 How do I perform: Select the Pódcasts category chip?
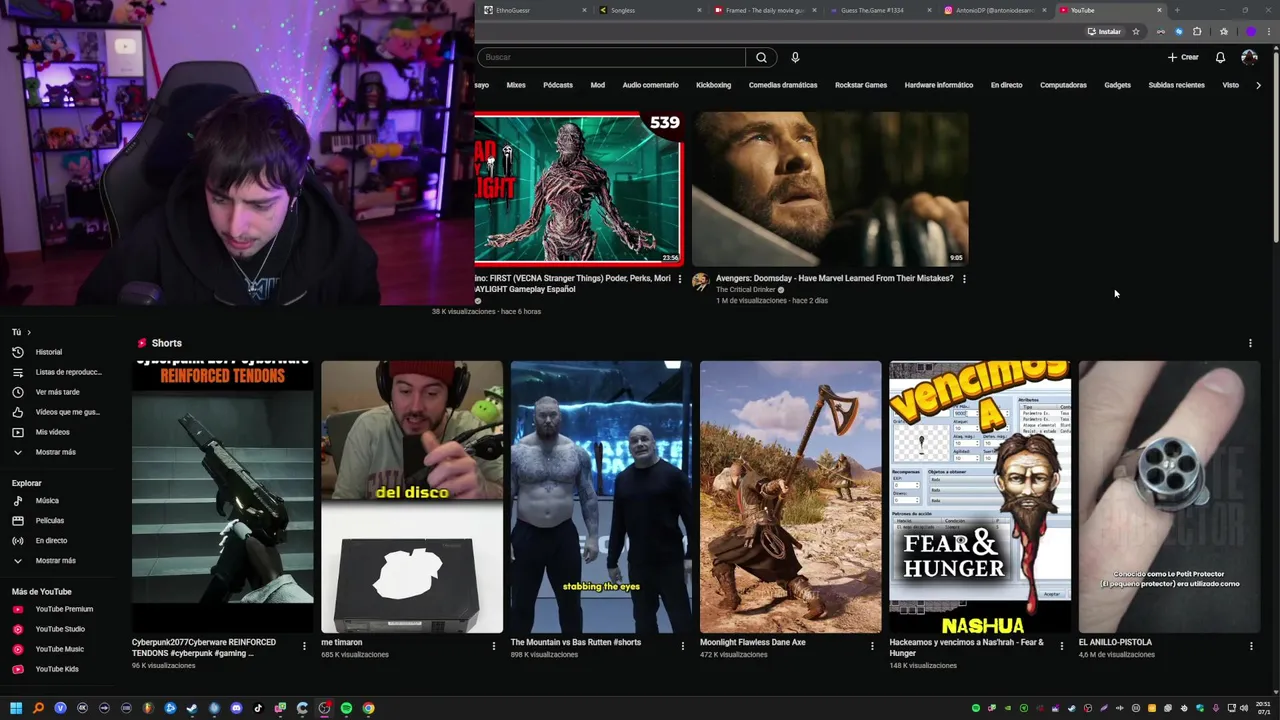pyautogui.click(x=558, y=85)
